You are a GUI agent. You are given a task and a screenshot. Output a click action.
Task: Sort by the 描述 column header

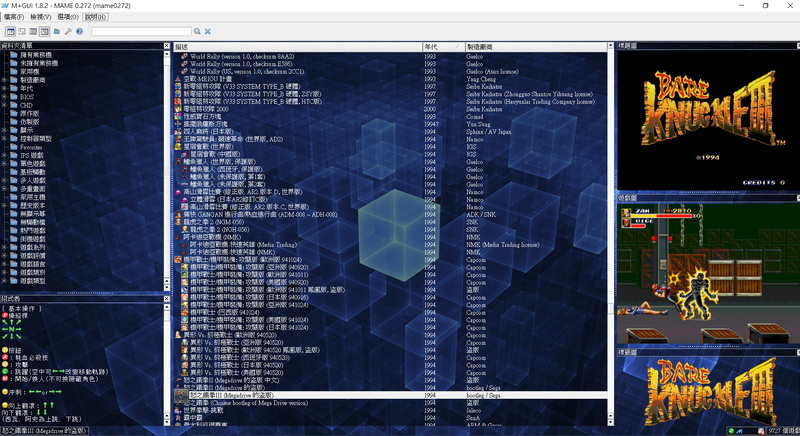(297, 47)
